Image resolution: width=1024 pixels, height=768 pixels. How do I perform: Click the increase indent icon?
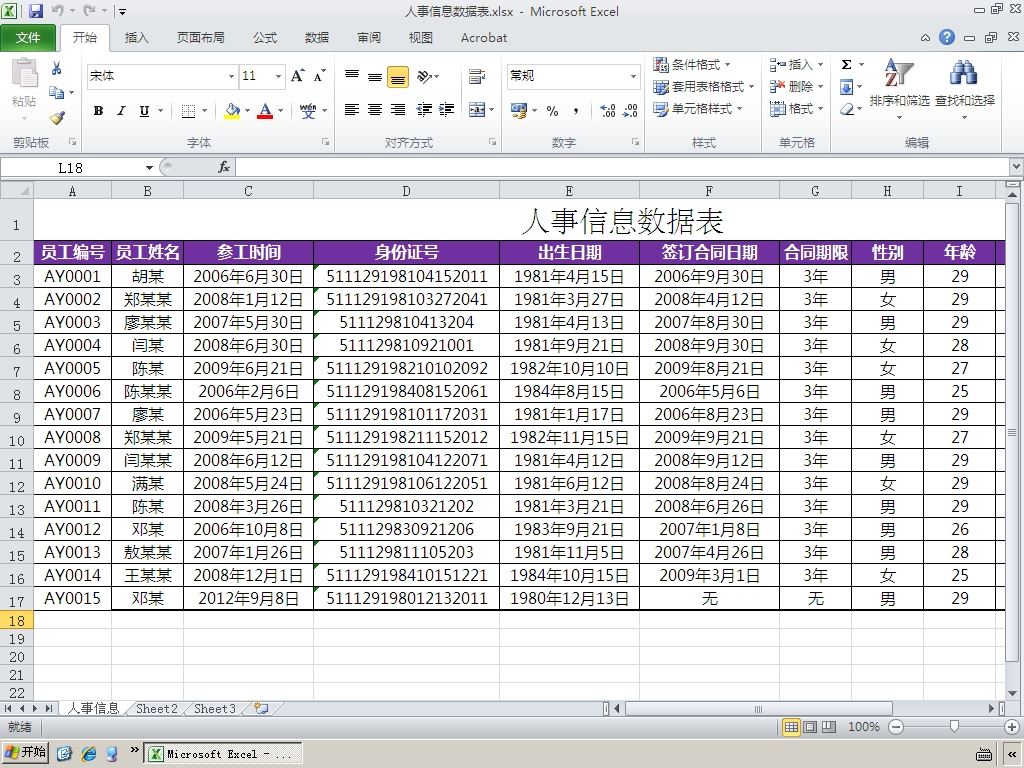pyautogui.click(x=447, y=110)
